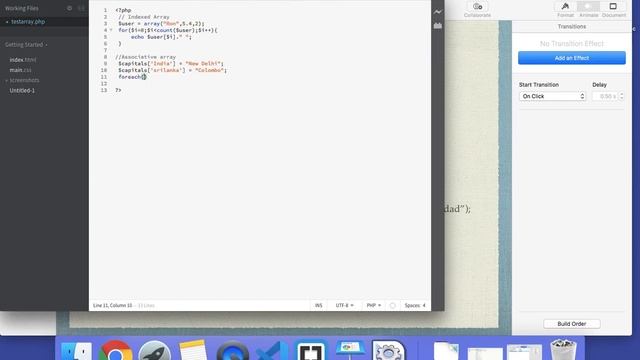Open the Brackets Extension Manager icon

438,26
